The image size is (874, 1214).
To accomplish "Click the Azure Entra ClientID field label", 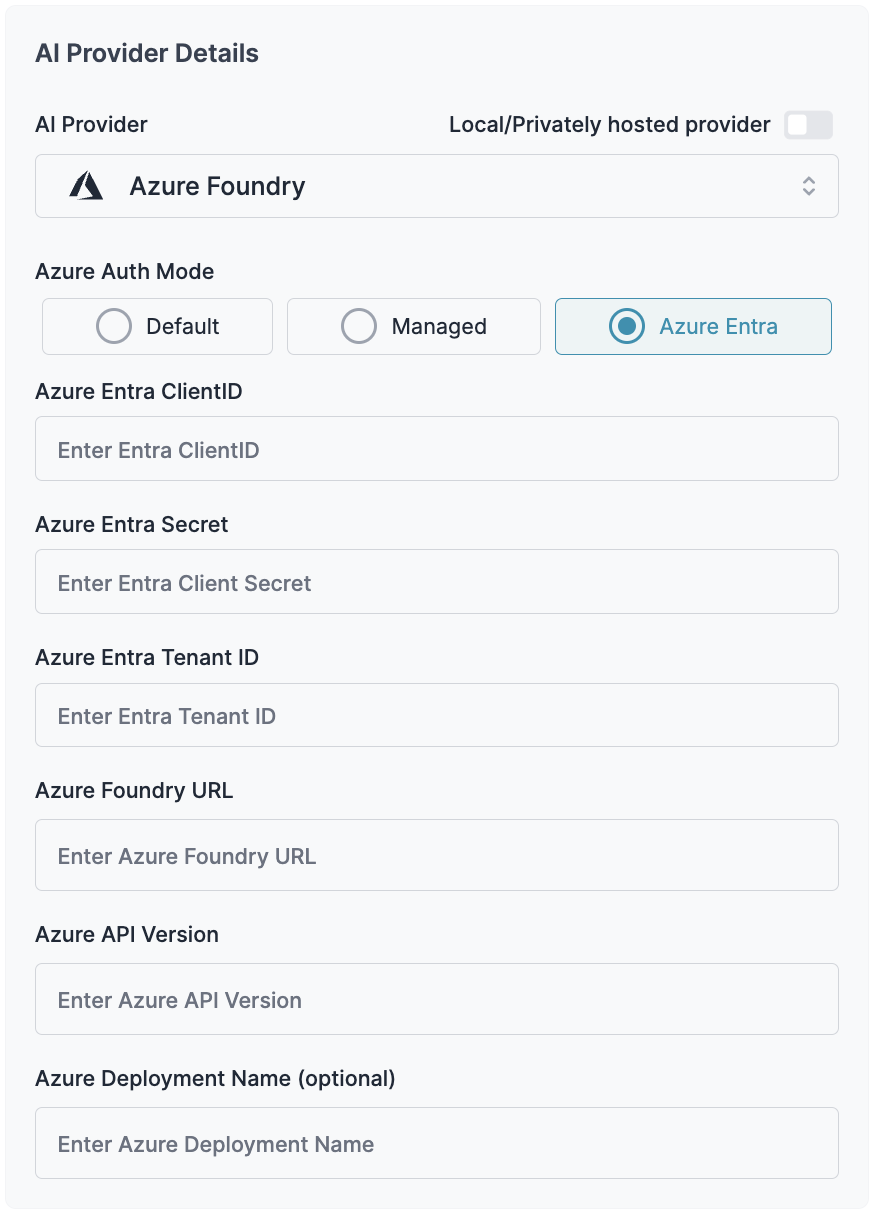I will coord(138,391).
